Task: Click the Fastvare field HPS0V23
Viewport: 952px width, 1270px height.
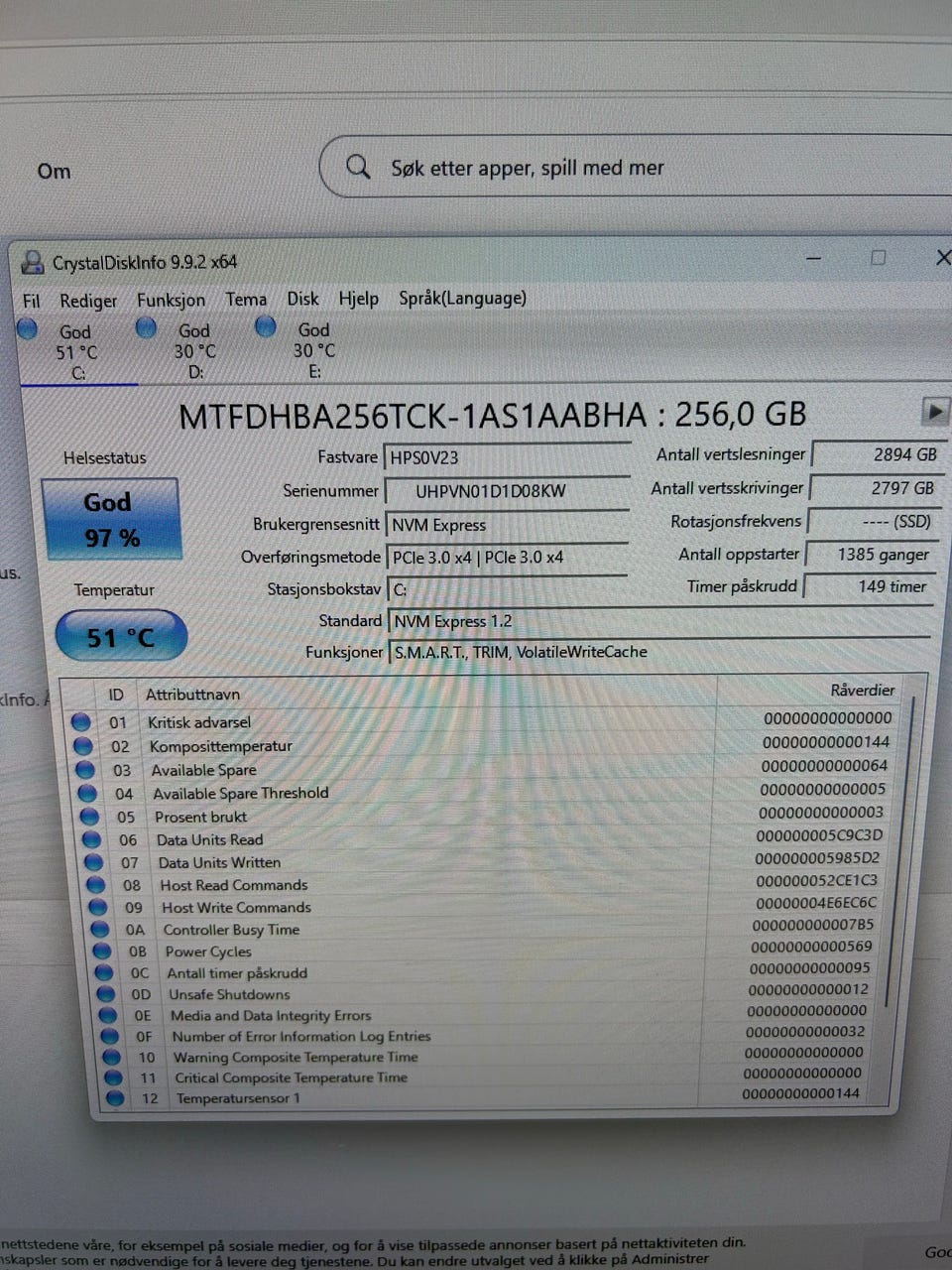Action: tap(507, 457)
